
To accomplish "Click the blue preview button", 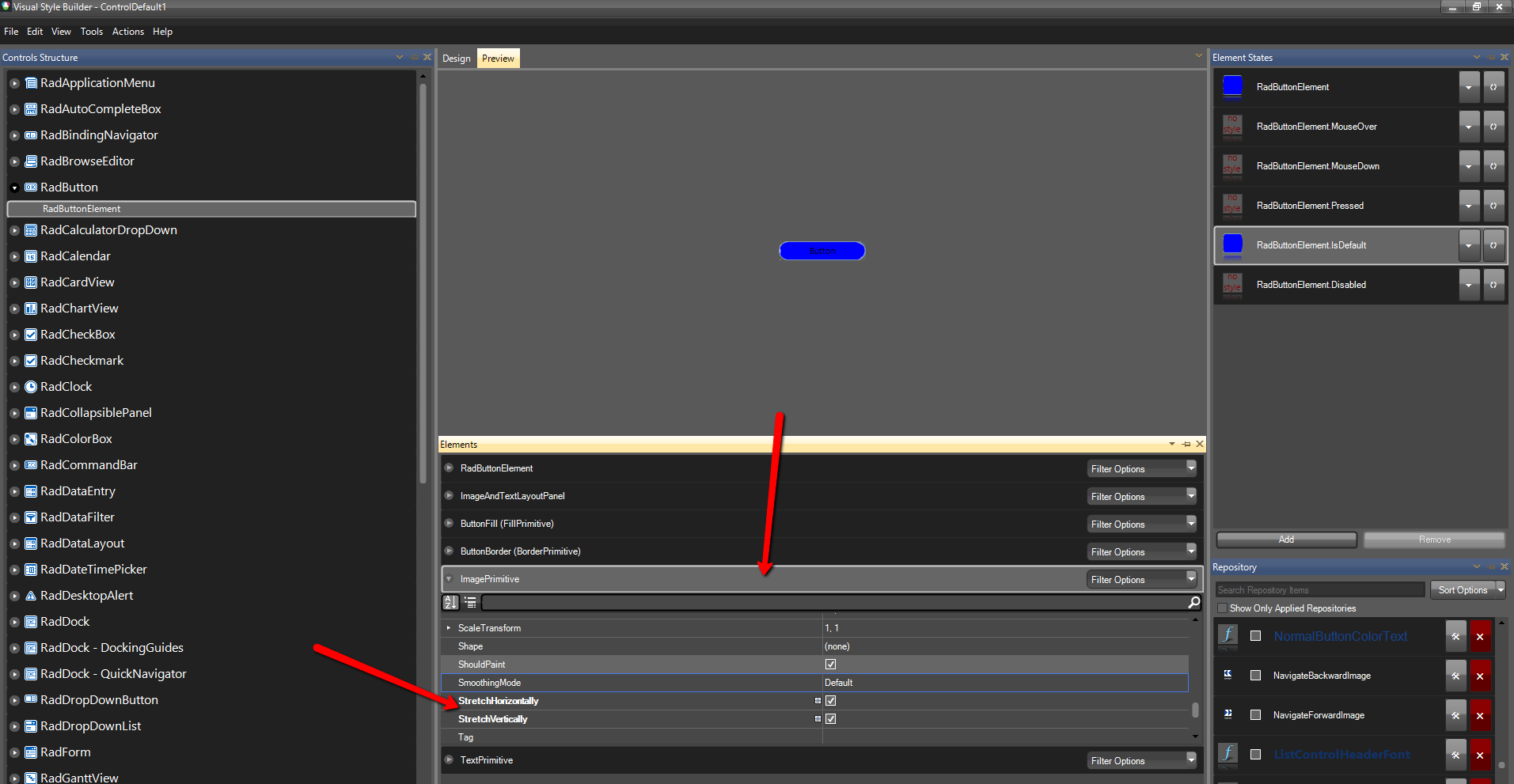I will (x=822, y=251).
